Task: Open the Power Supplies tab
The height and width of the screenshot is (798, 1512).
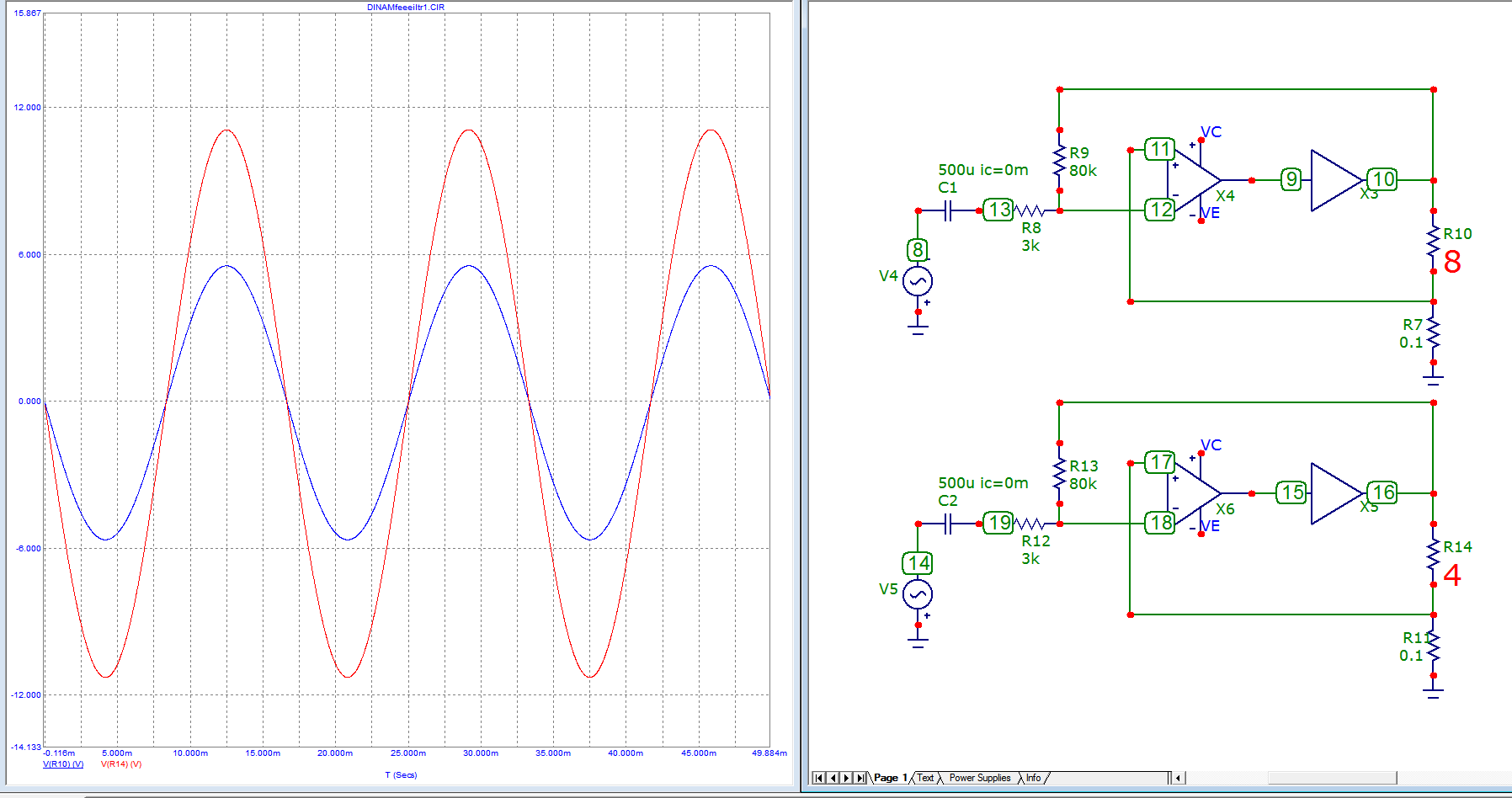Action: pos(979,778)
